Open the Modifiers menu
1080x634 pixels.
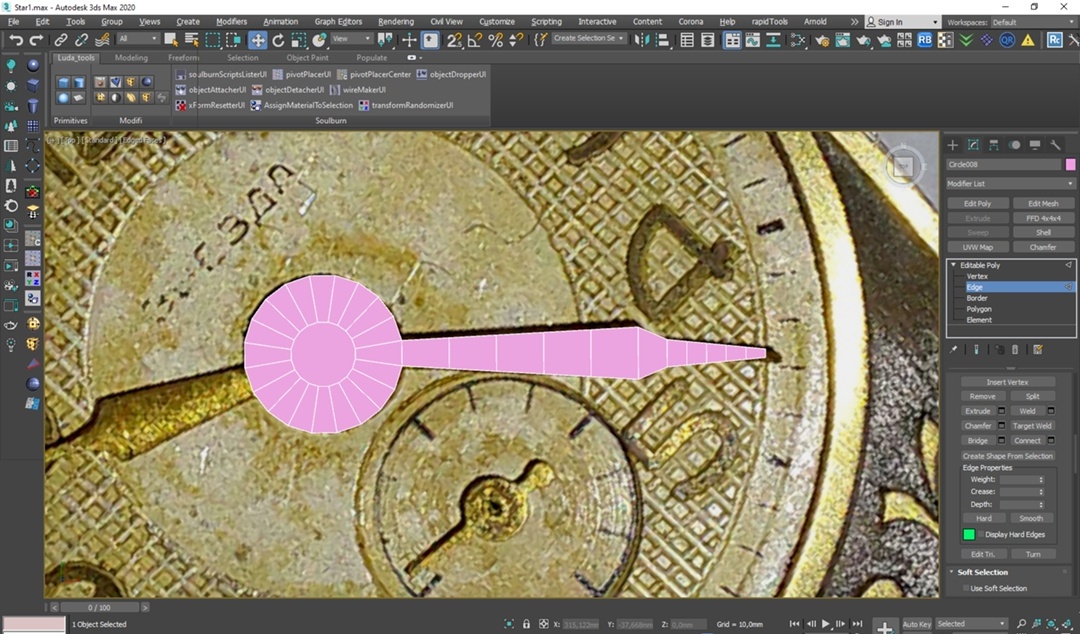tap(231, 22)
